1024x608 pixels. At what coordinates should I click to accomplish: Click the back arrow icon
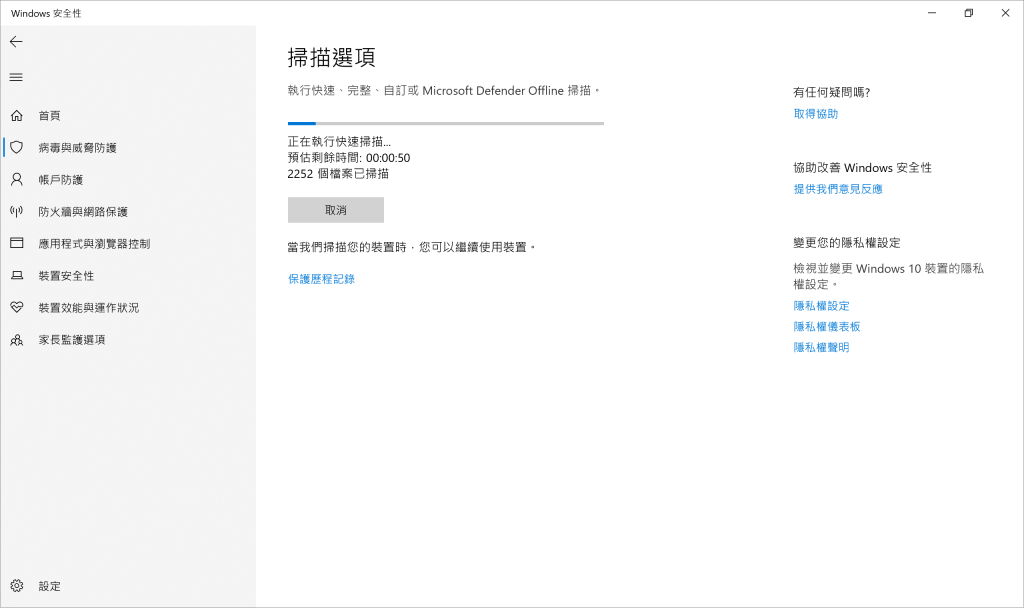click(16, 42)
